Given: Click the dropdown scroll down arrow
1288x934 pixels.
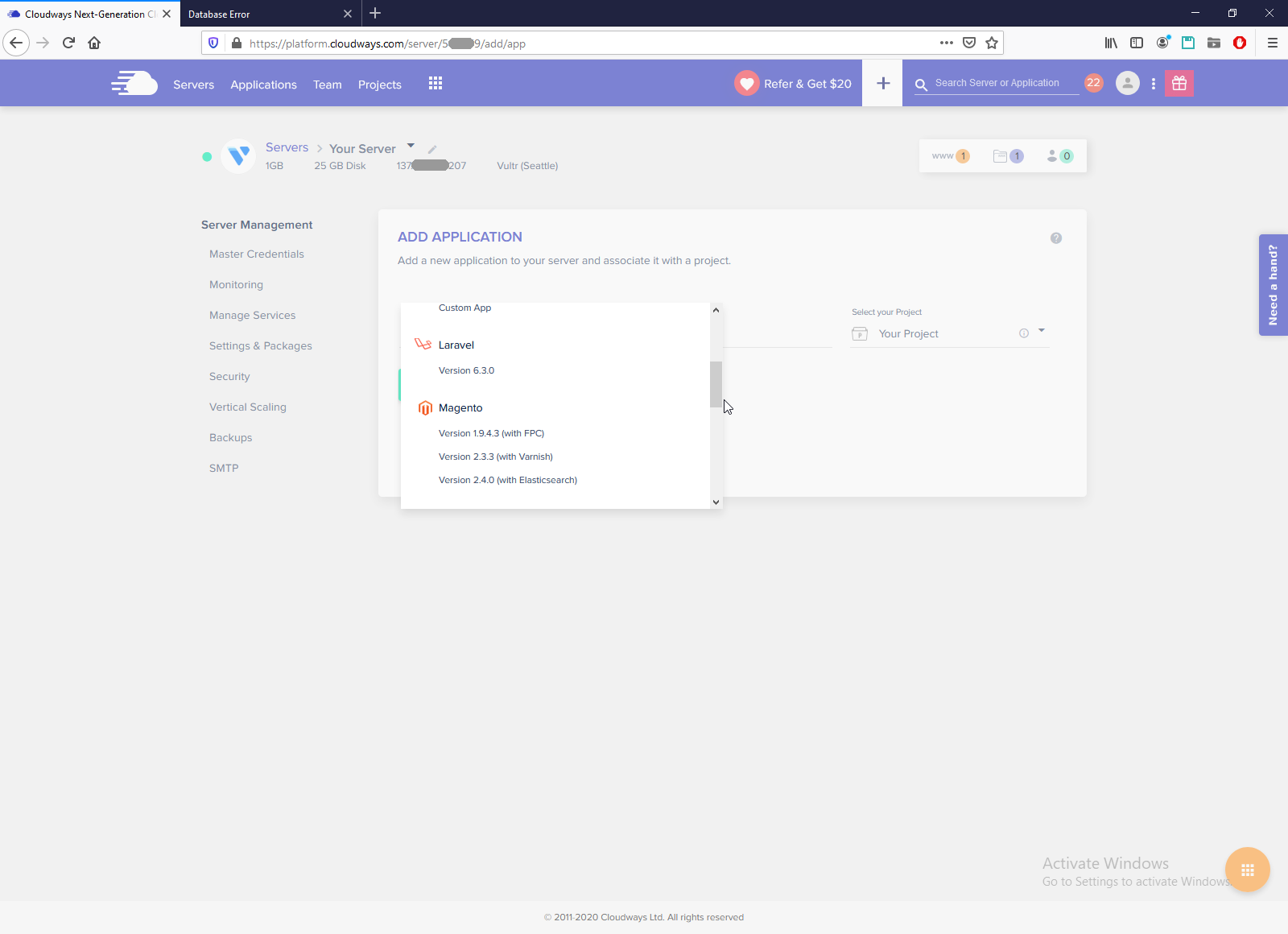Looking at the screenshot, I should pyautogui.click(x=716, y=502).
